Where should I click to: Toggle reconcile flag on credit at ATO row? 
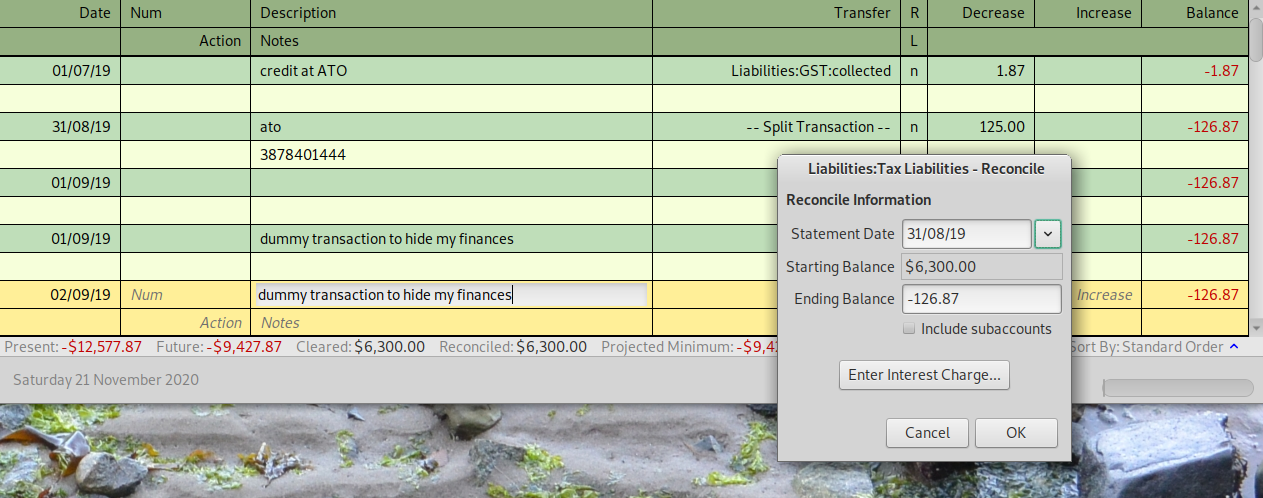(914, 71)
